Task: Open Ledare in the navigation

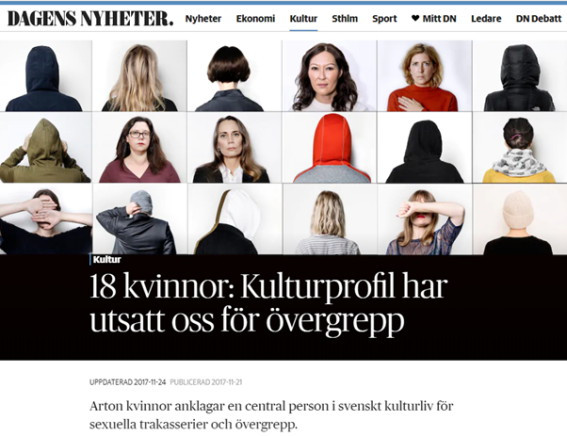Action: (x=486, y=19)
